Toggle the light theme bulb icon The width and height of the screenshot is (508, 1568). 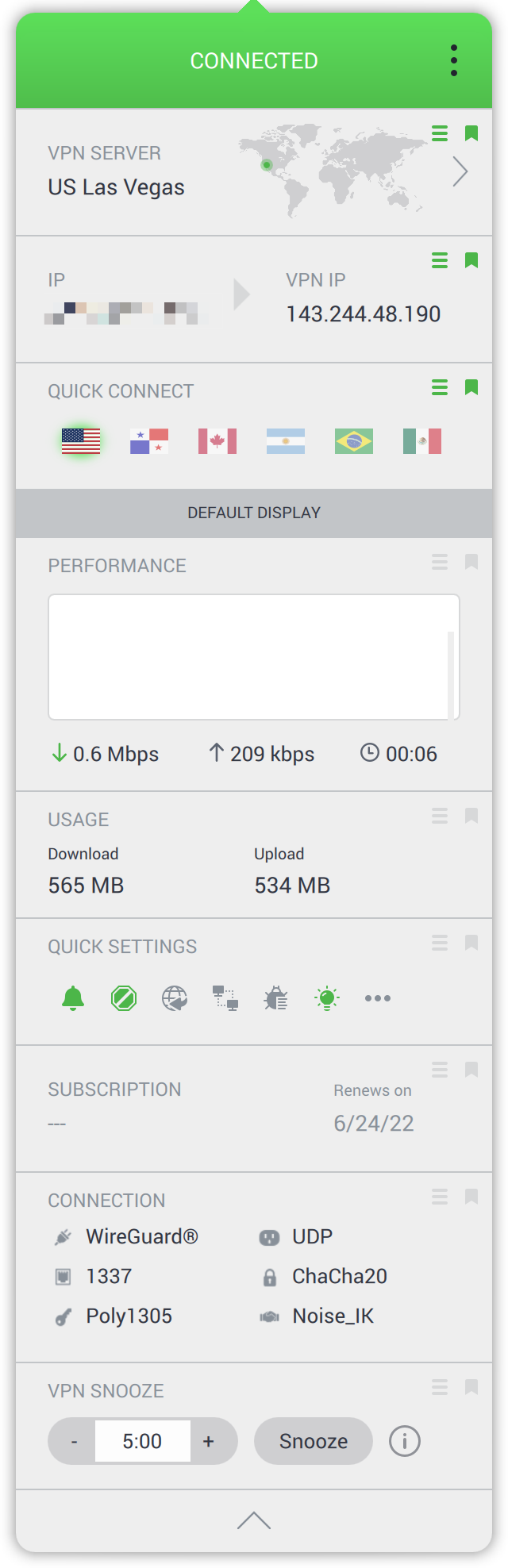[x=327, y=998]
